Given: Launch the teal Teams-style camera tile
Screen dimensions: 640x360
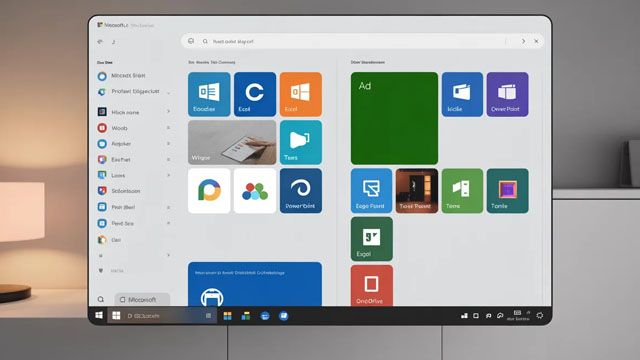Looking at the screenshot, I should pos(301,142).
